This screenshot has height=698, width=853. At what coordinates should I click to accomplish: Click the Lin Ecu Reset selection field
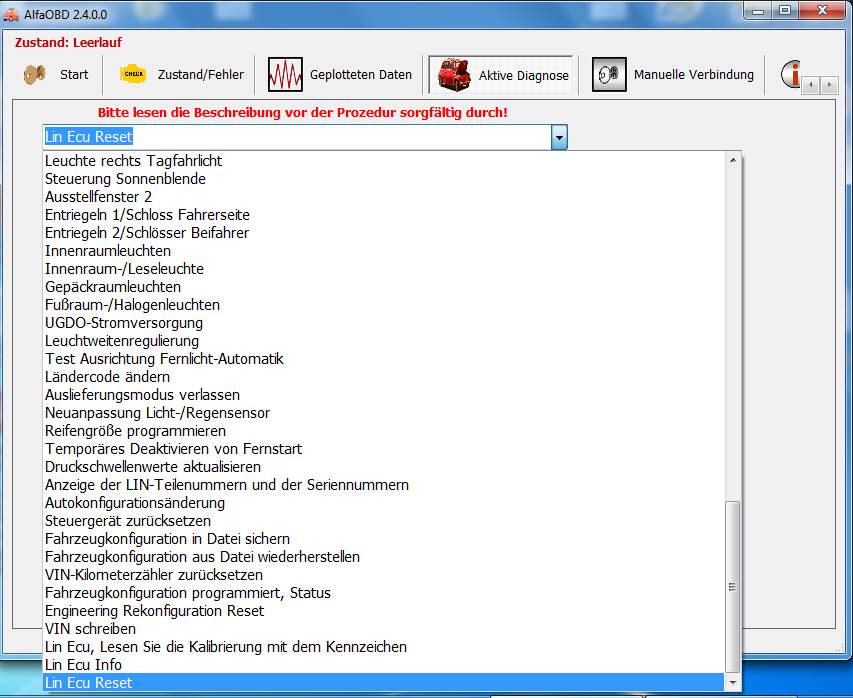tap(296, 137)
